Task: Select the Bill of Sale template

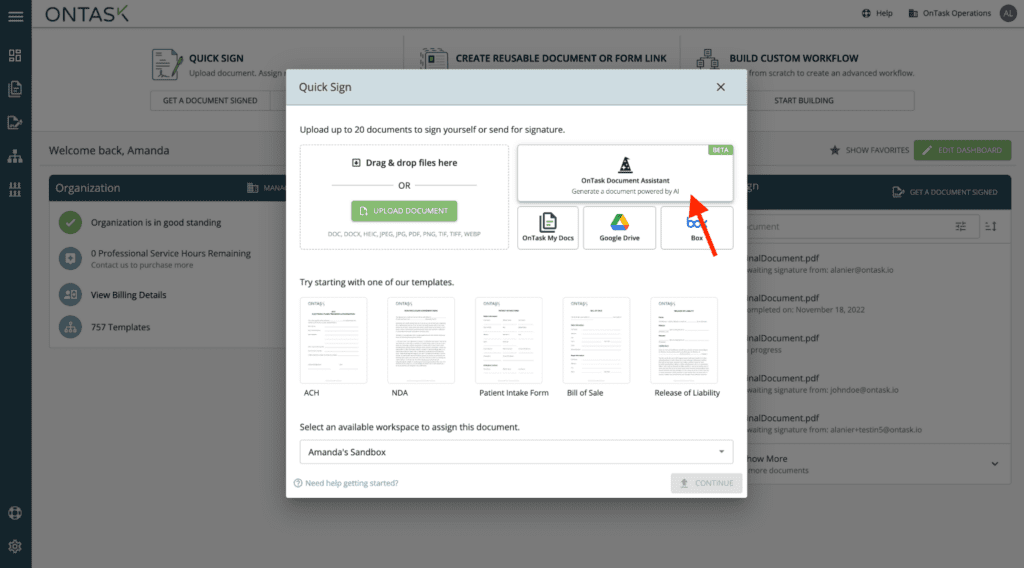Action: click(596, 340)
